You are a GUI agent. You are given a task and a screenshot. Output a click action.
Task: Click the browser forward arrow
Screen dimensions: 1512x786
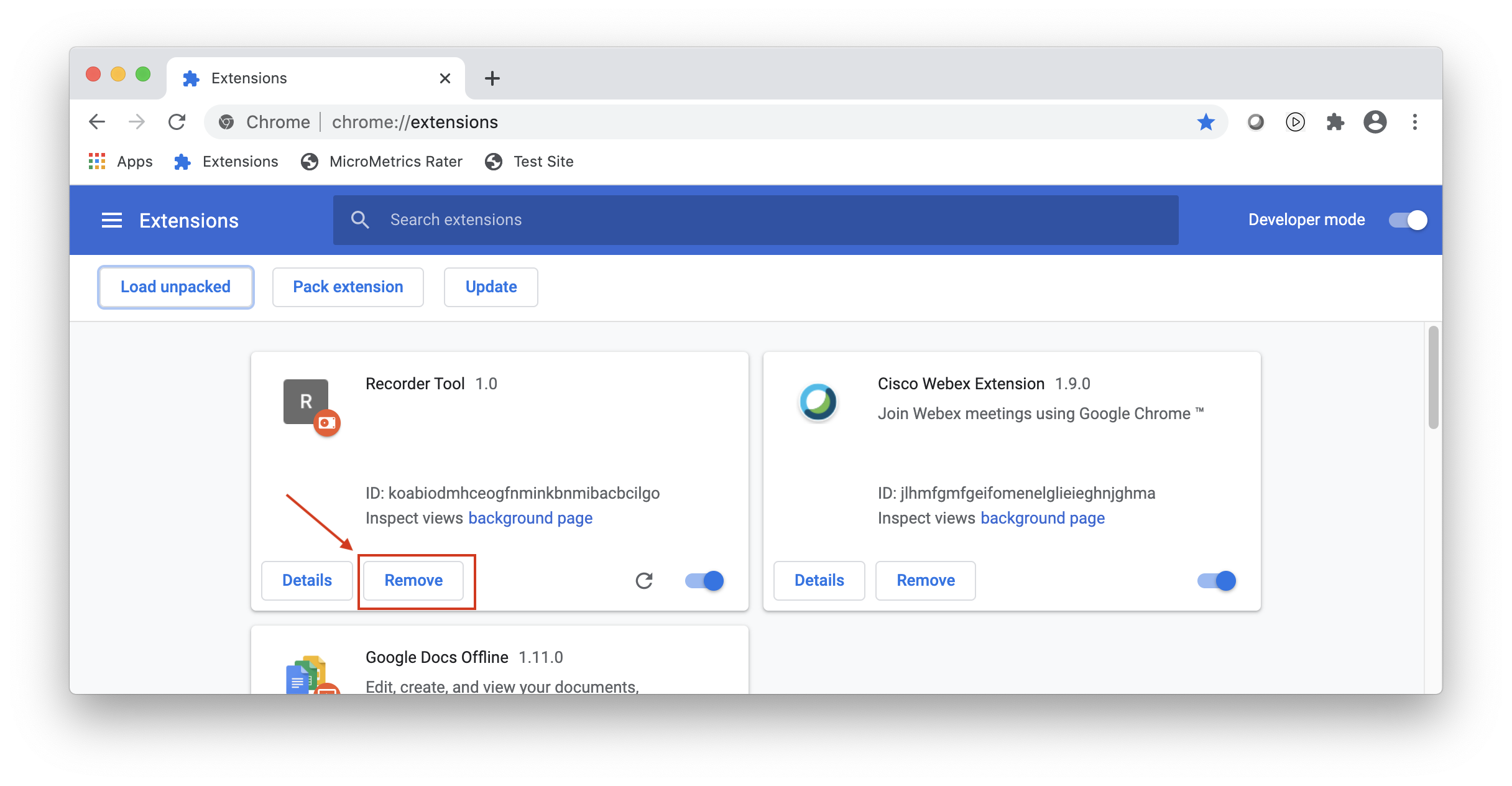click(137, 122)
